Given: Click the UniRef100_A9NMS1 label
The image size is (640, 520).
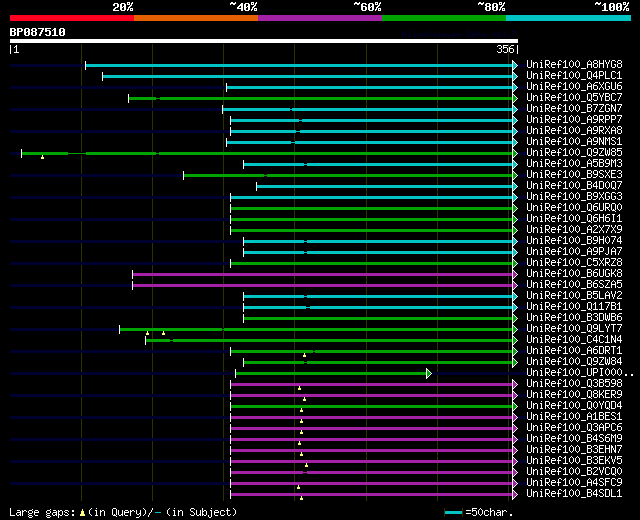Looking at the screenshot, I should (574, 142).
